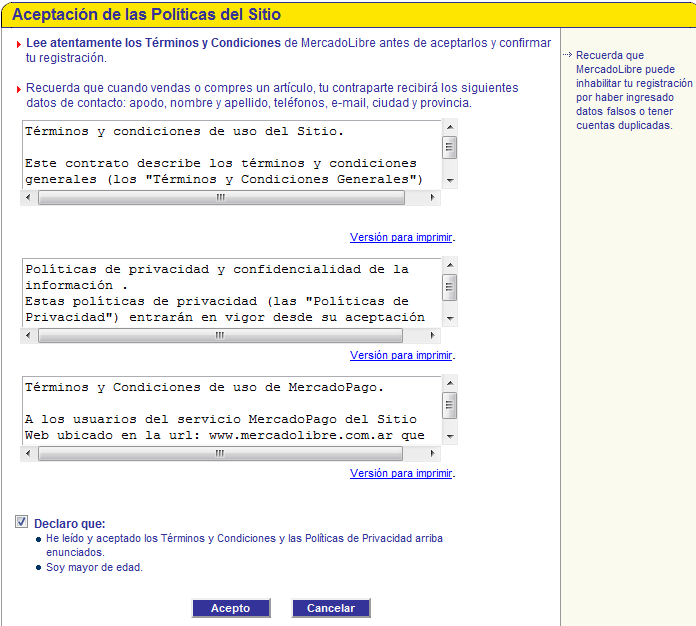Click the 'Declaro que:' label text

coord(70,523)
